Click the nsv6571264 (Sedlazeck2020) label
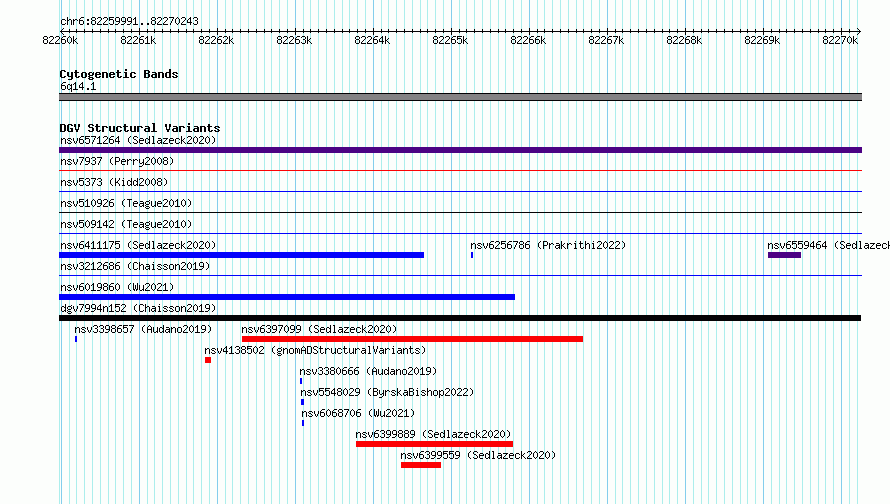Viewport: 890px width, 504px height. (138, 140)
